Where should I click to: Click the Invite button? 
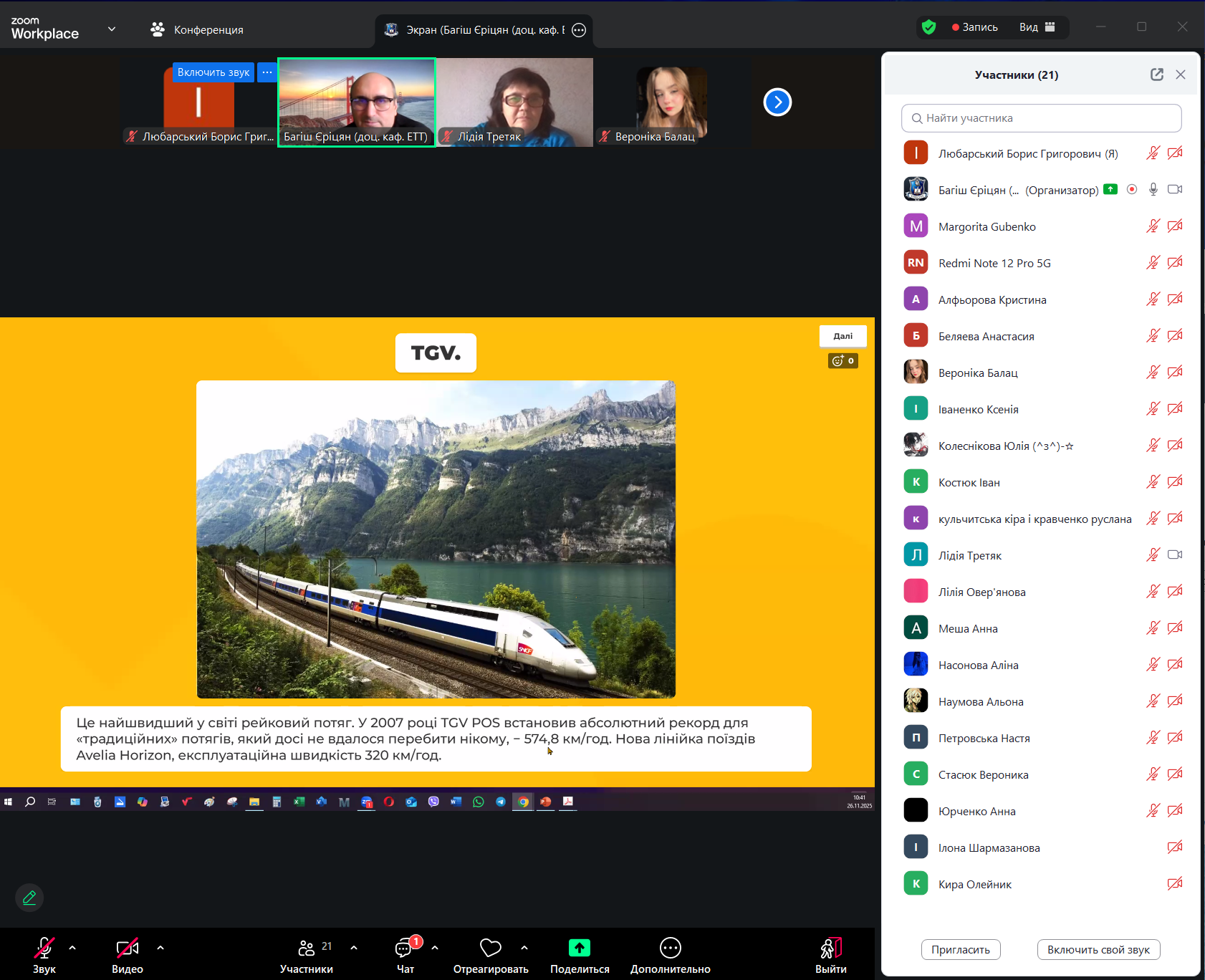coord(960,950)
